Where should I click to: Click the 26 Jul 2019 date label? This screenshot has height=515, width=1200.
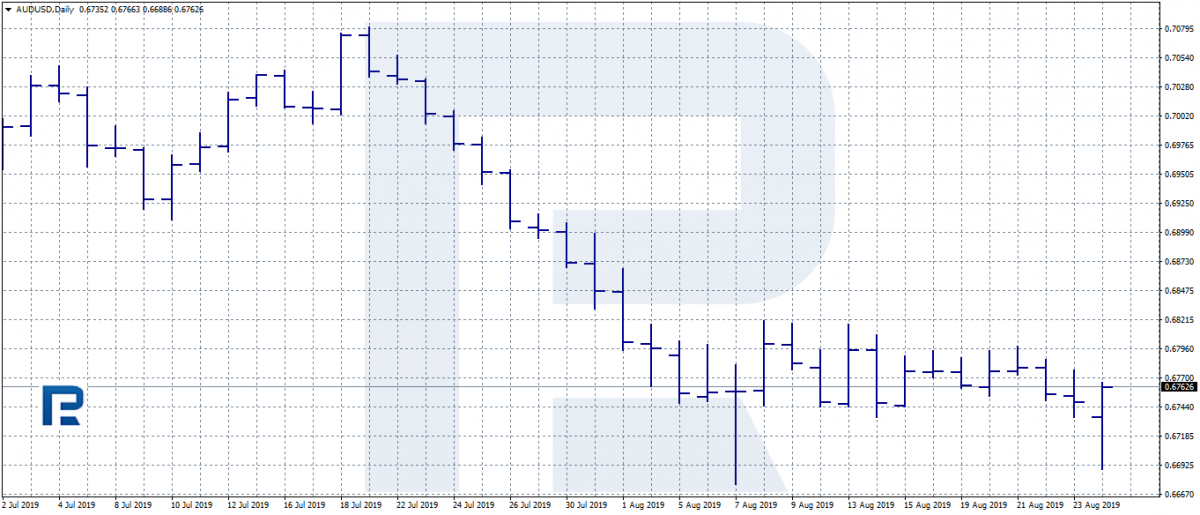(530, 506)
